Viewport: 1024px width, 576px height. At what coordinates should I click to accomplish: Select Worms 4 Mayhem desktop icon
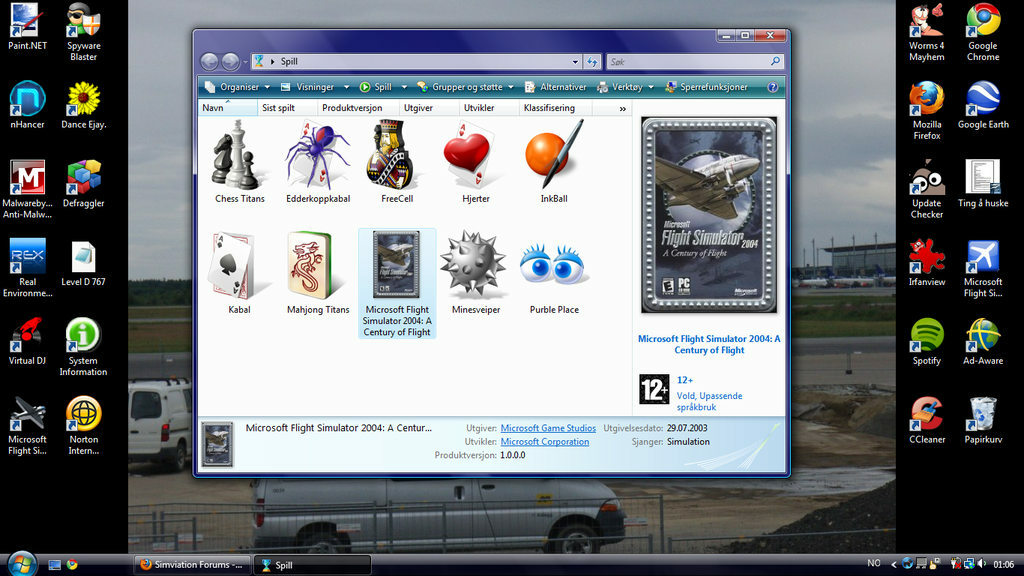(x=927, y=32)
